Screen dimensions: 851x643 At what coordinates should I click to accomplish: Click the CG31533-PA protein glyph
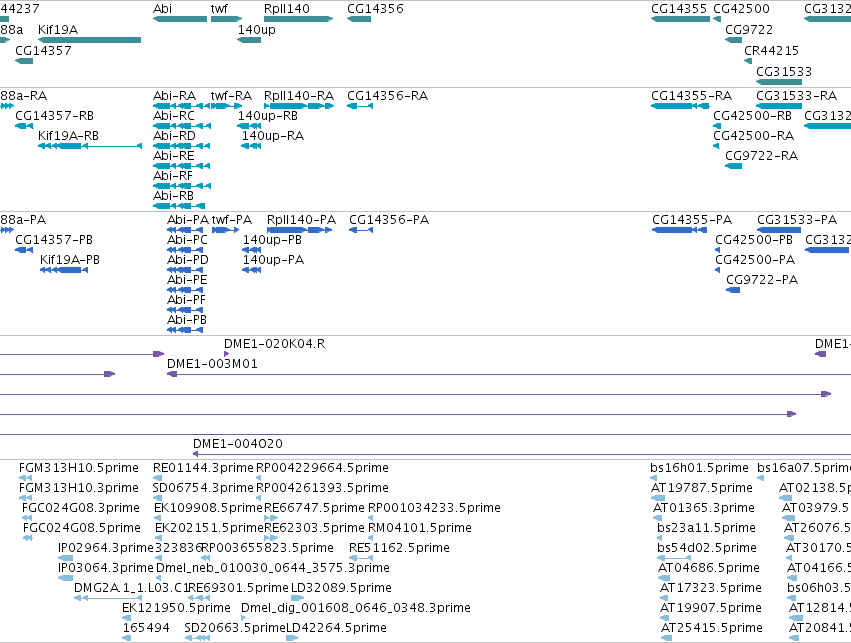point(779,230)
